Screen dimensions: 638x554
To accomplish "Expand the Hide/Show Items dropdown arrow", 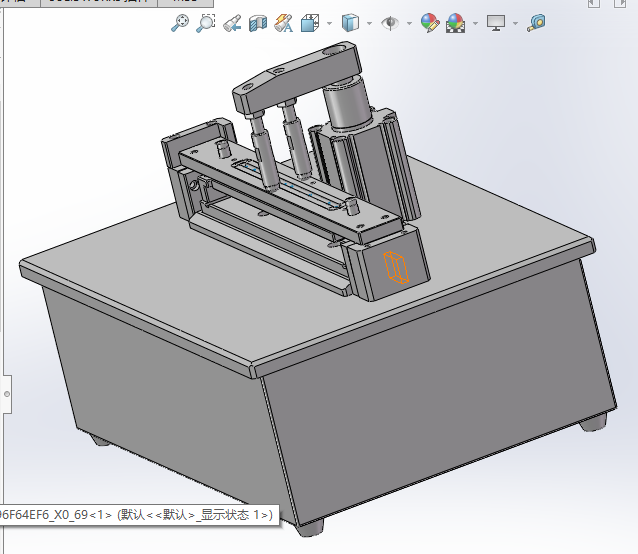I will coord(408,23).
